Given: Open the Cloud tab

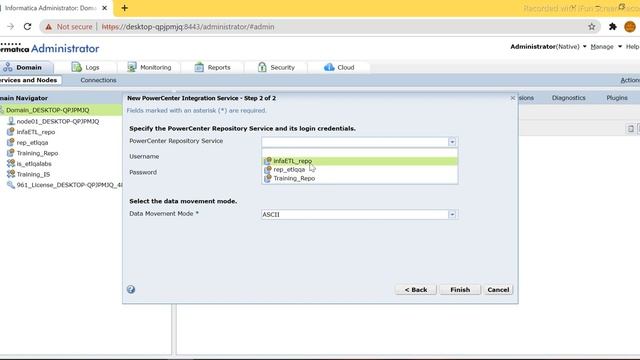Looking at the screenshot, I should coord(339,67).
